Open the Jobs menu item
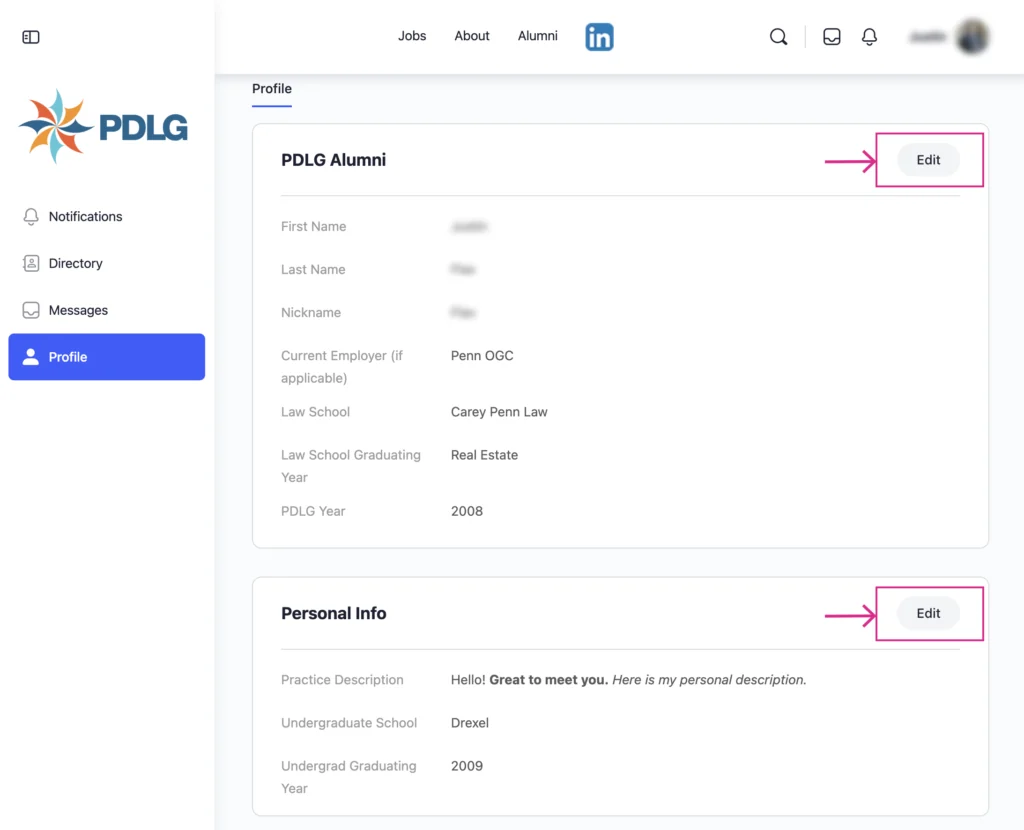Image resolution: width=1024 pixels, height=830 pixels. click(412, 36)
